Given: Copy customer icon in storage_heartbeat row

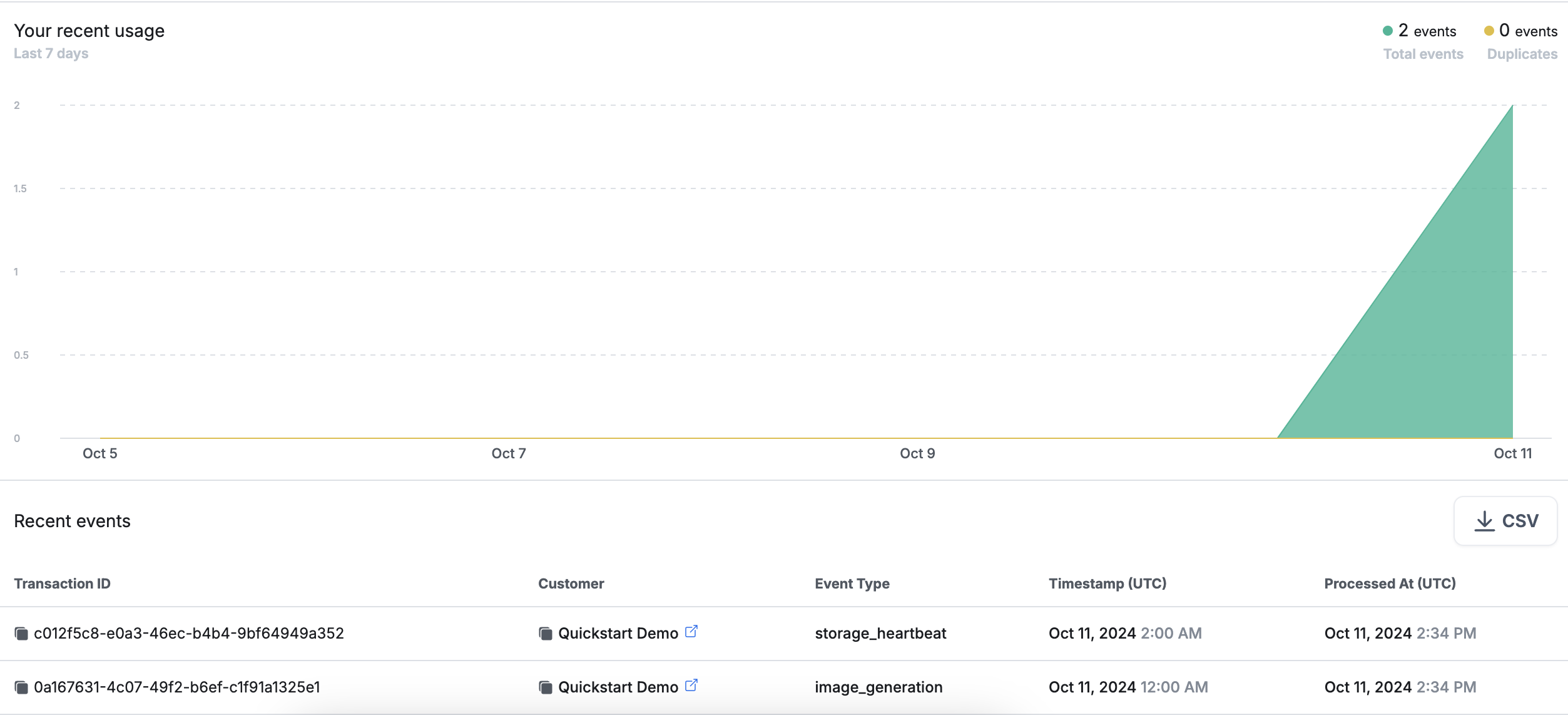Looking at the screenshot, I should (x=545, y=634).
